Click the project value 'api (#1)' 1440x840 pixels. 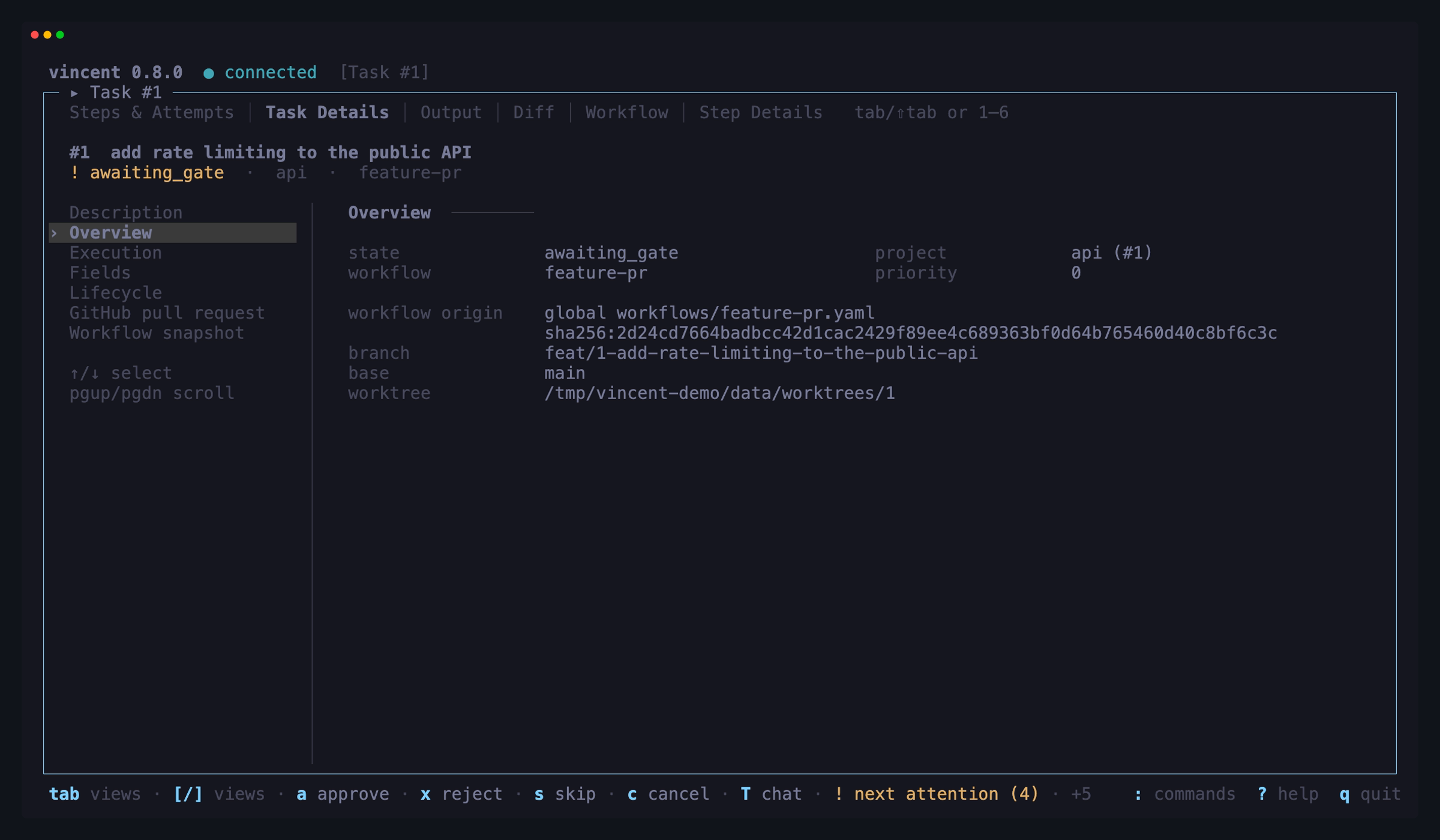1111,253
